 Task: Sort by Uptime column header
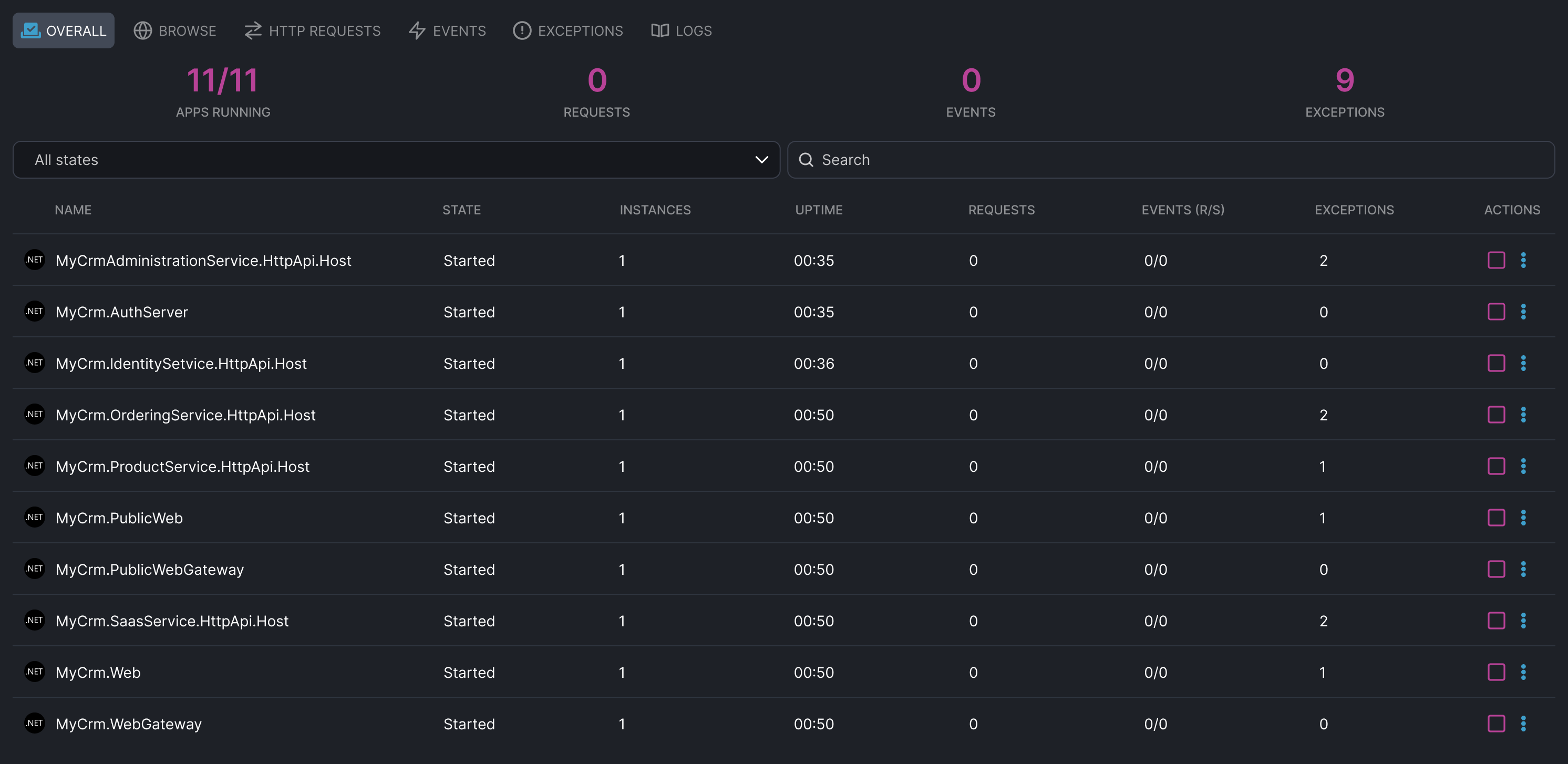(818, 210)
